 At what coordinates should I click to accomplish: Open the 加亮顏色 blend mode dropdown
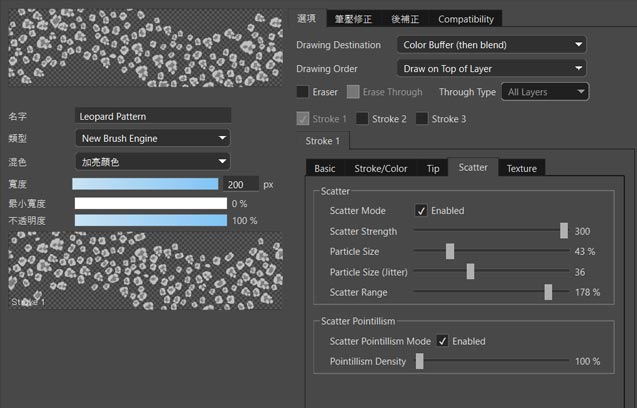152,161
